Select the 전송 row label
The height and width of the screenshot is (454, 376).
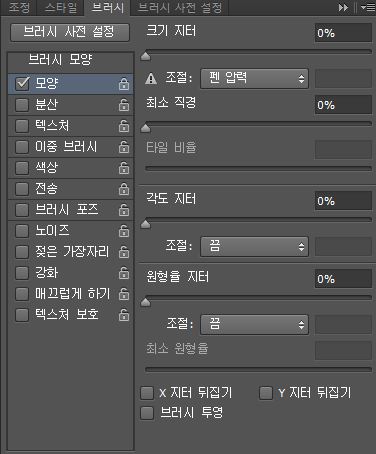tap(47, 189)
